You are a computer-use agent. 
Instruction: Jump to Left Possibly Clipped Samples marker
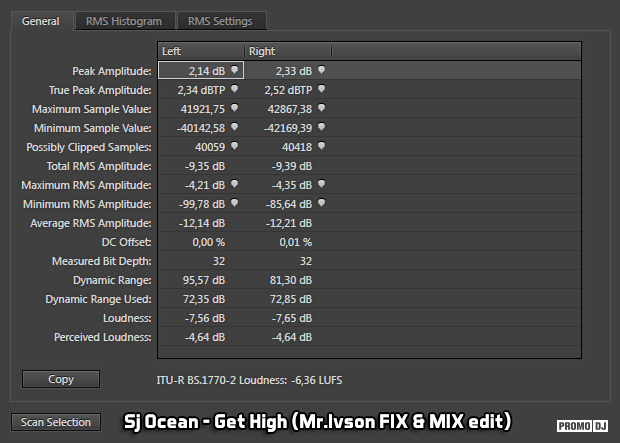click(x=234, y=146)
